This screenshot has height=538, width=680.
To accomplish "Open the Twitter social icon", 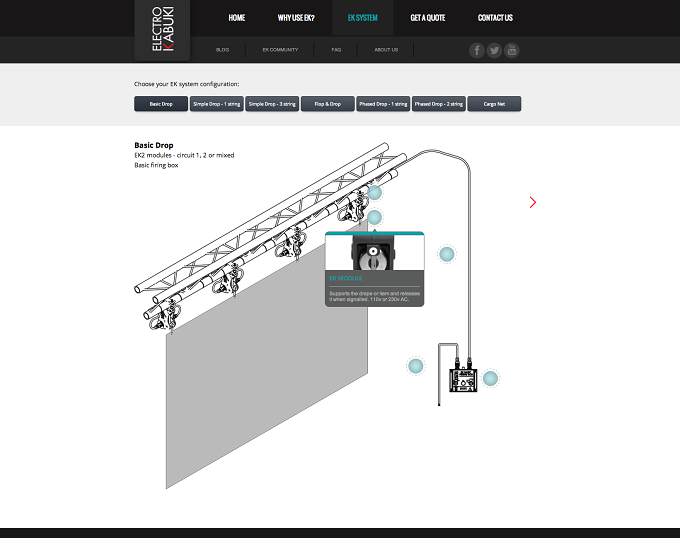I will click(x=494, y=50).
